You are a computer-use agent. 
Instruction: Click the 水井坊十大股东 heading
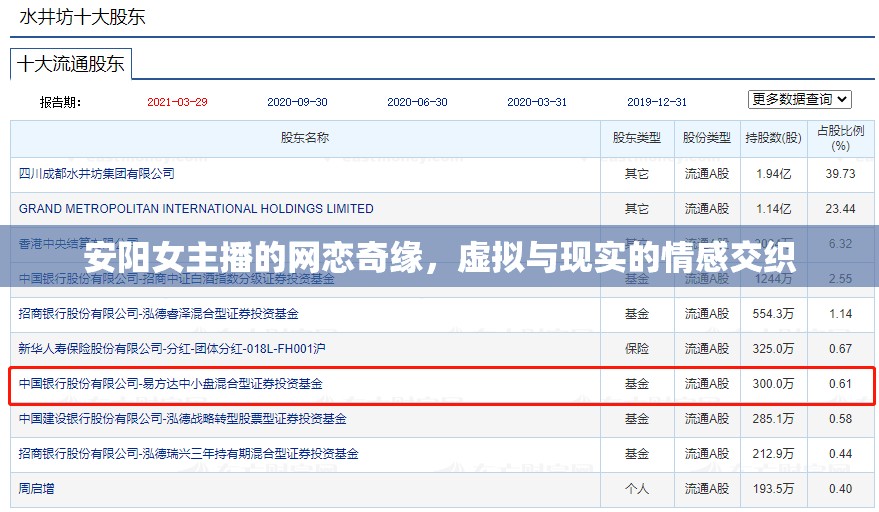(82, 17)
